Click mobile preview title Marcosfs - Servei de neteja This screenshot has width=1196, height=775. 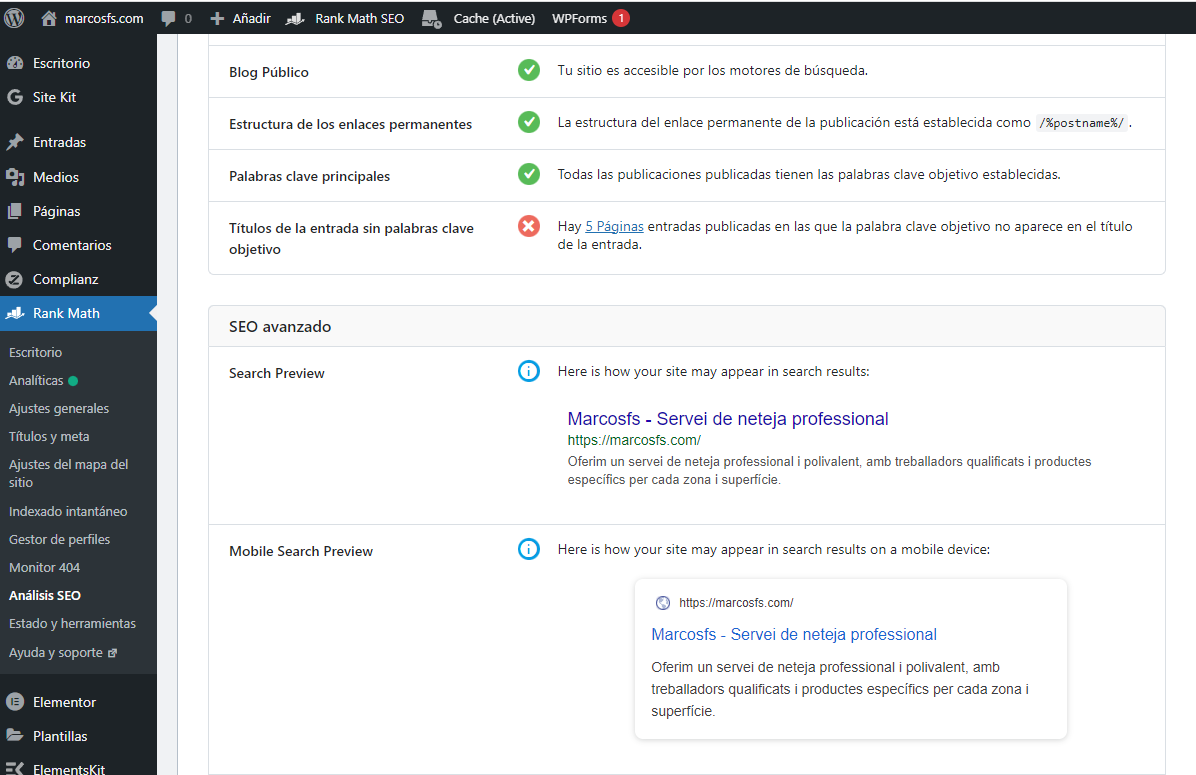pyautogui.click(x=794, y=635)
